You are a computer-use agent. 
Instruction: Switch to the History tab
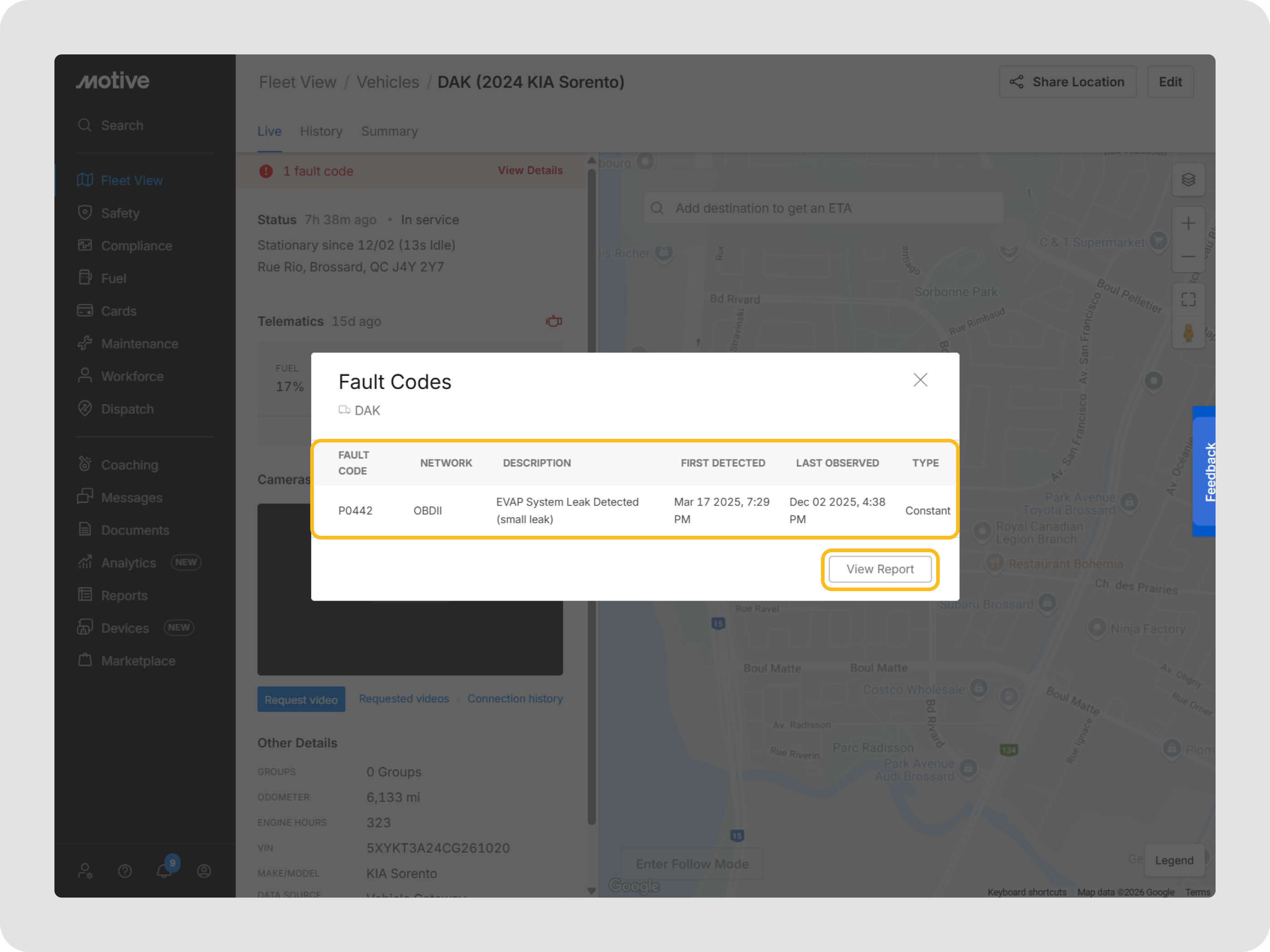point(321,131)
